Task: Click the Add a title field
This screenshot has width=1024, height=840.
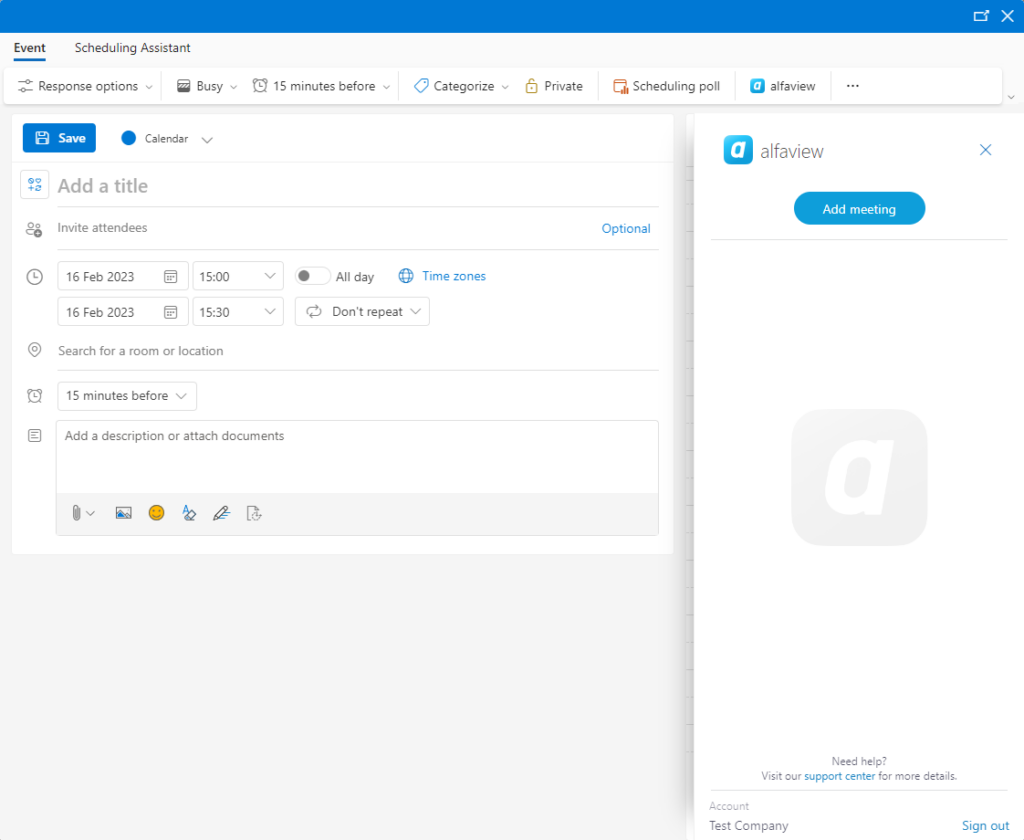Action: pos(200,185)
